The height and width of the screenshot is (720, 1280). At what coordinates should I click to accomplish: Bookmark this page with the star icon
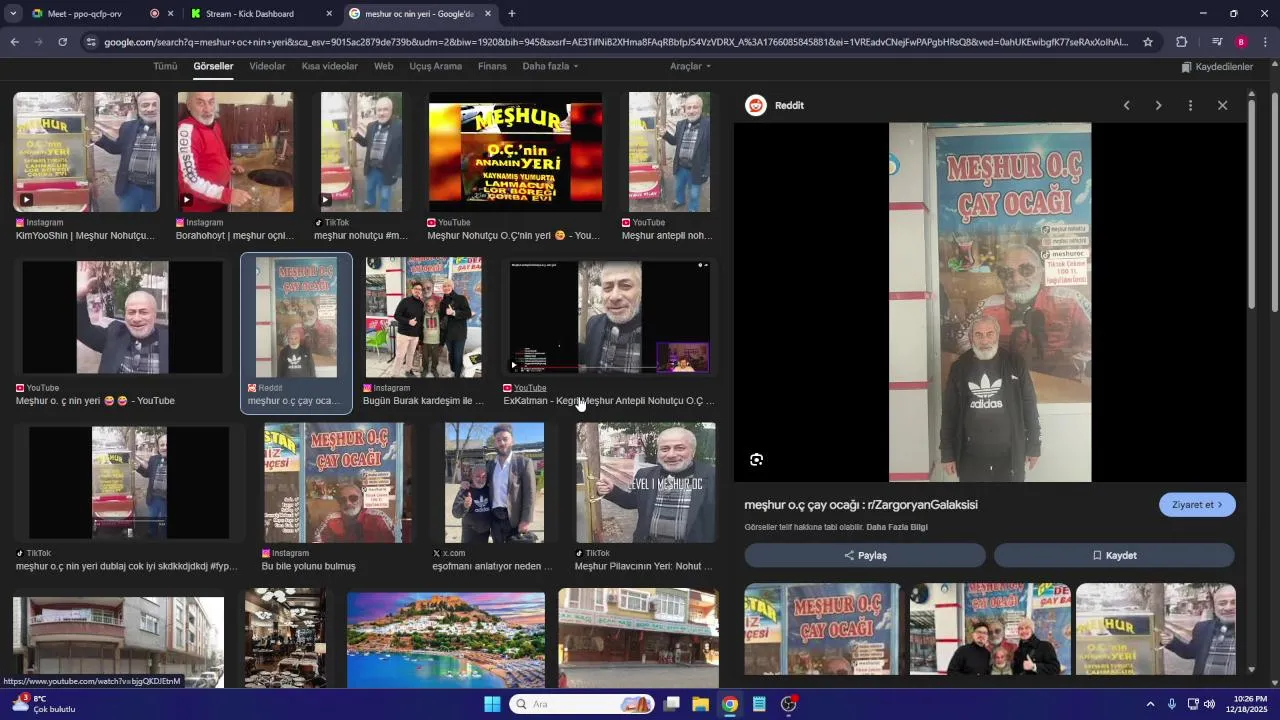coord(1148,42)
